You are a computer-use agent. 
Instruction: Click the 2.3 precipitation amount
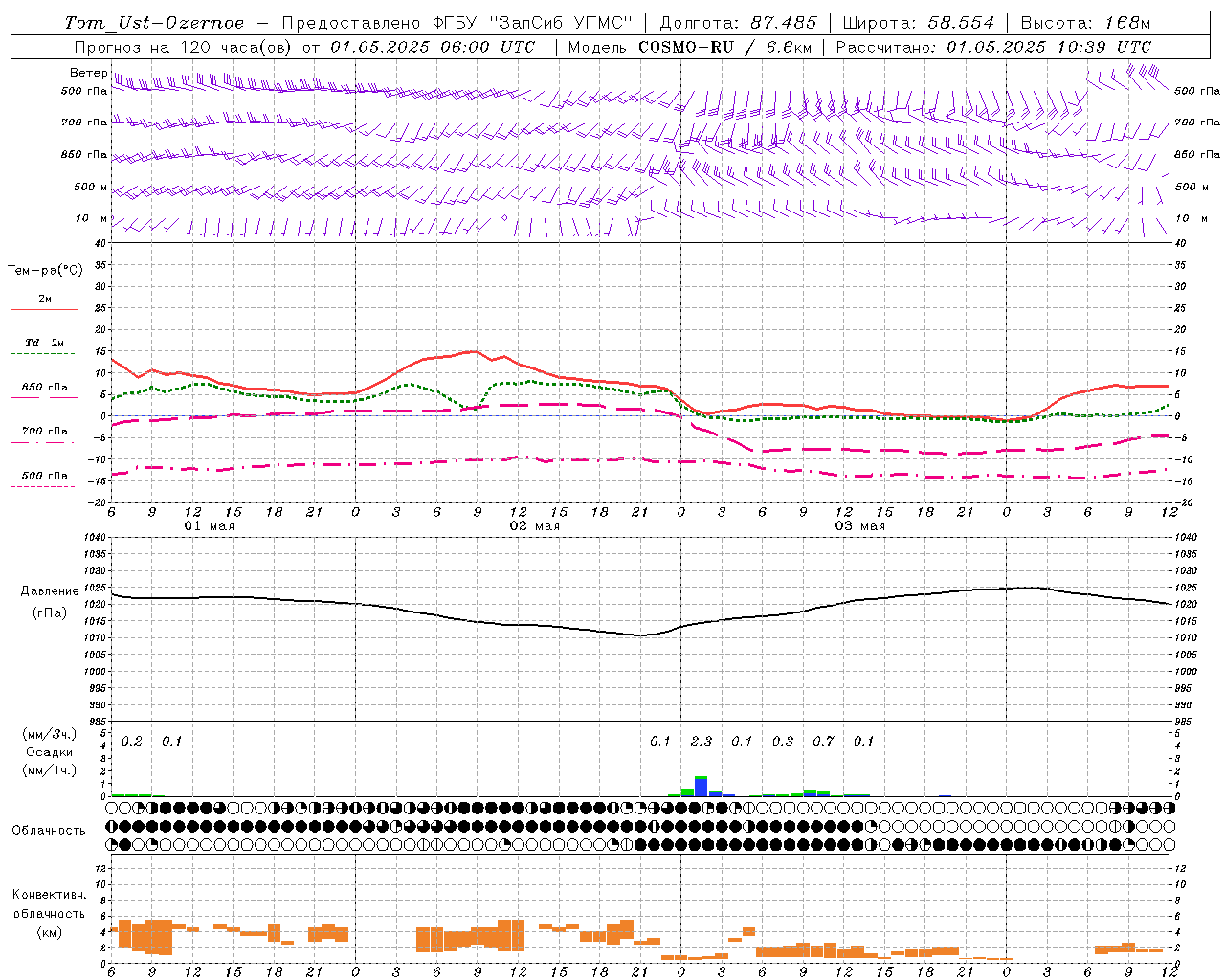[x=702, y=741]
